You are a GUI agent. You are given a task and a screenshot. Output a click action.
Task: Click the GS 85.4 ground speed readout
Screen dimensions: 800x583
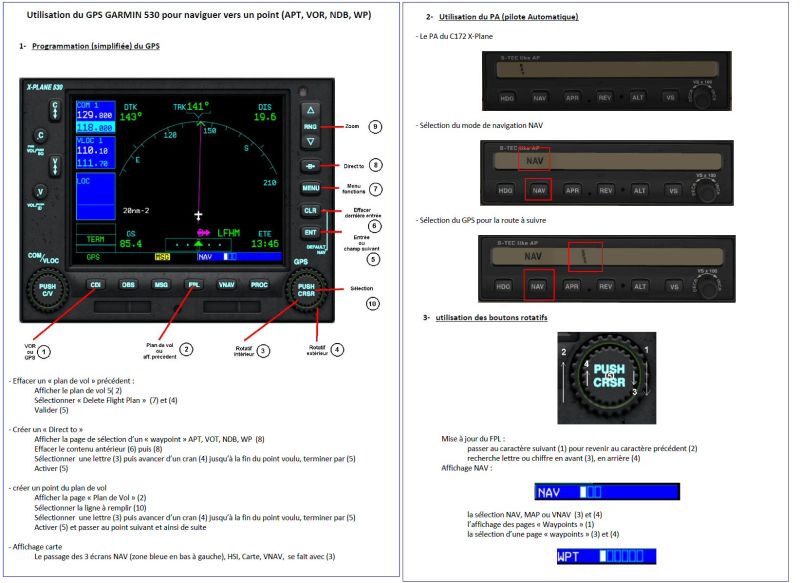point(131,244)
